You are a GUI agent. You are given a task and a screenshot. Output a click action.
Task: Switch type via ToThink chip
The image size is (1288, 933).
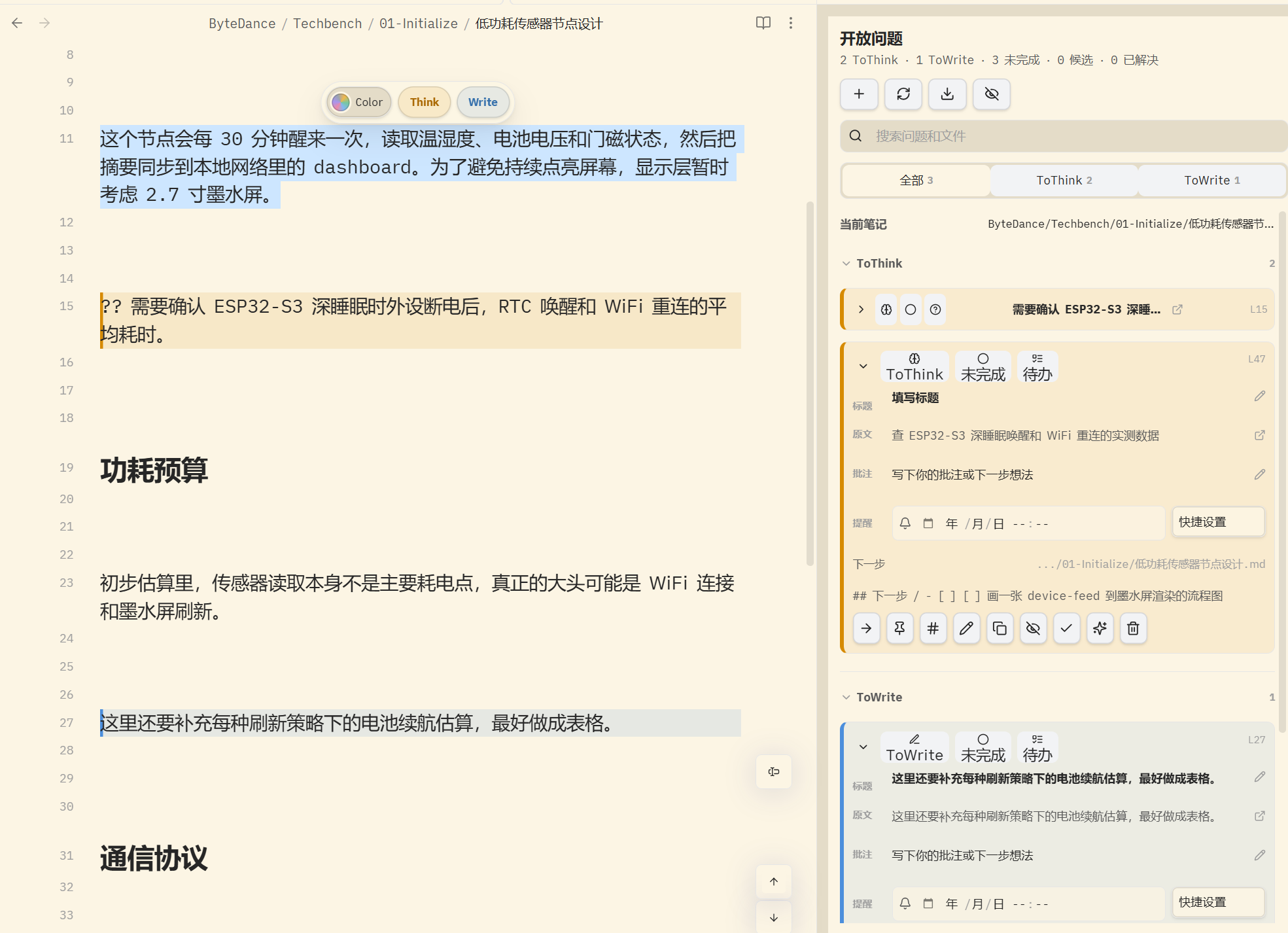pyautogui.click(x=914, y=367)
